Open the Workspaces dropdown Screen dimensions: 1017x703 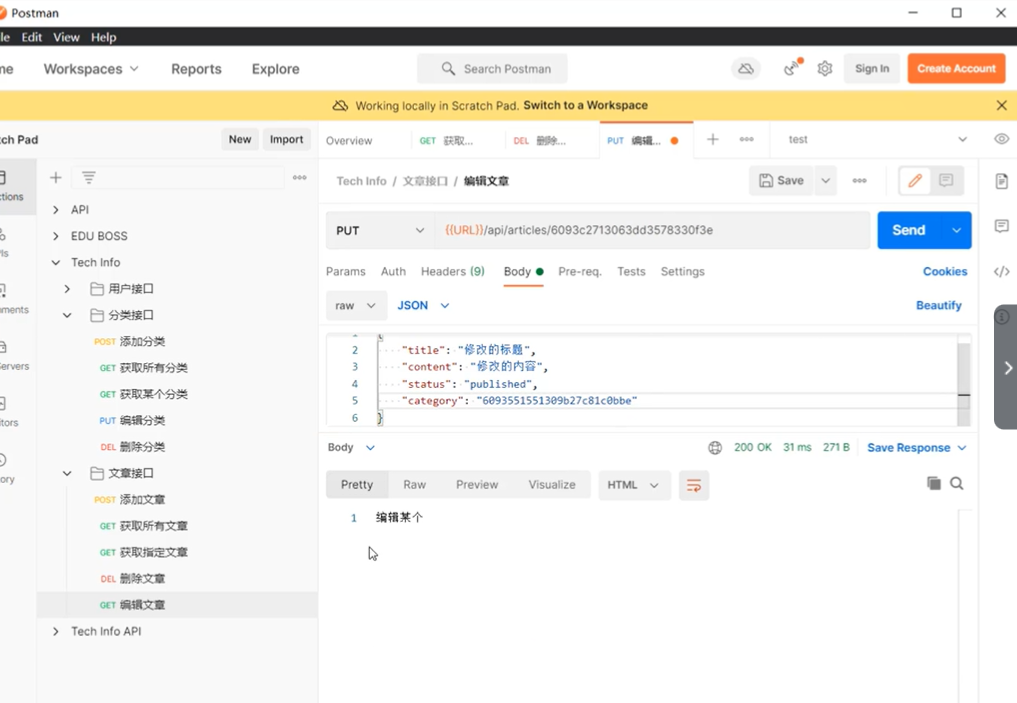tap(91, 69)
